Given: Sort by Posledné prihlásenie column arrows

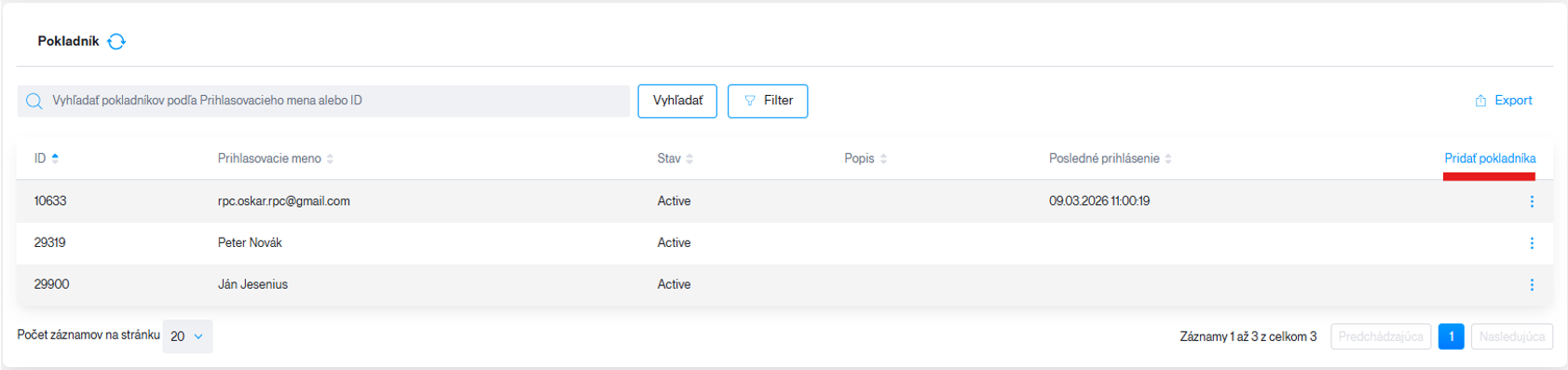Looking at the screenshot, I should click(x=1168, y=159).
